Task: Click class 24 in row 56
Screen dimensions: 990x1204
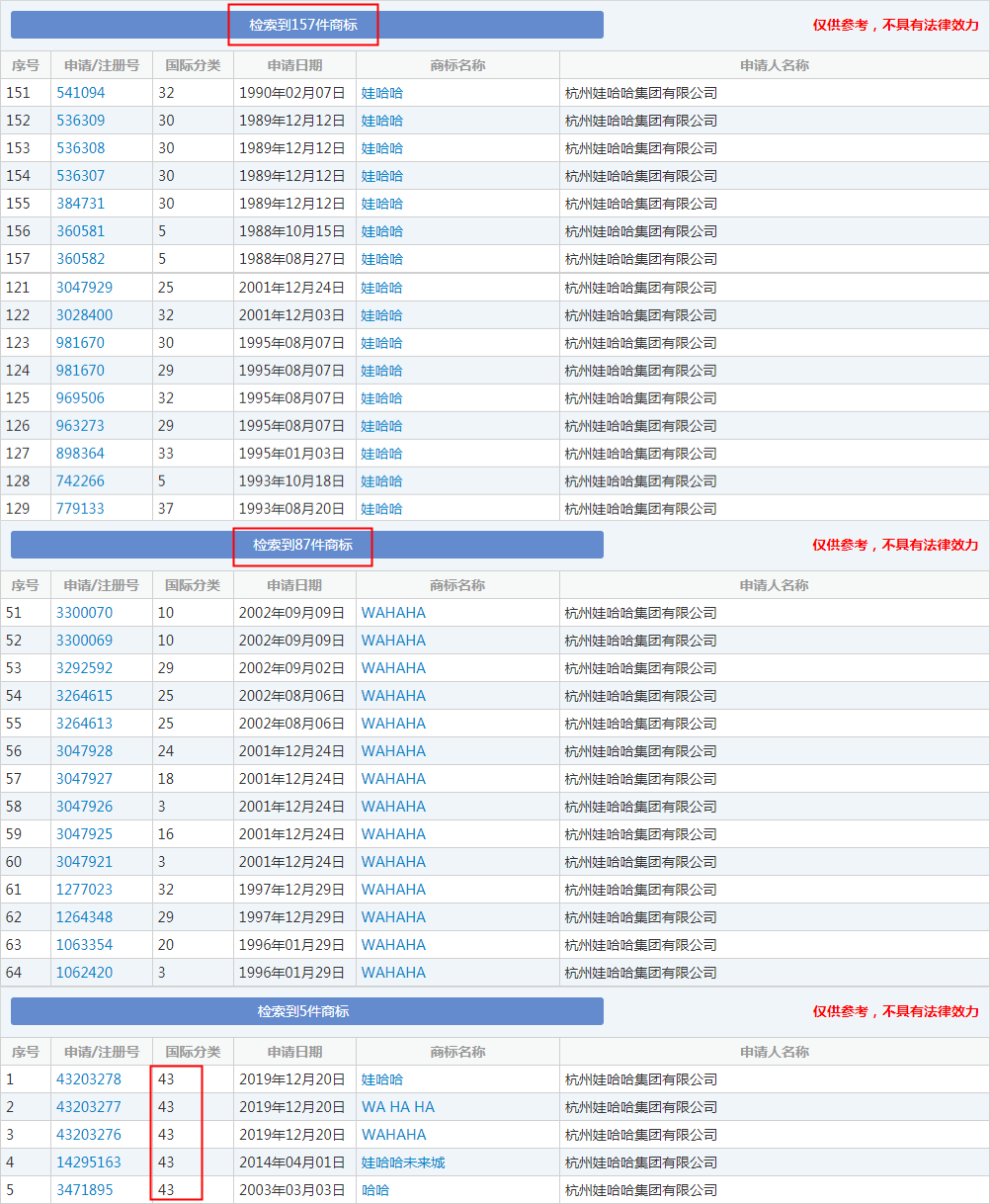Action: pos(166,751)
